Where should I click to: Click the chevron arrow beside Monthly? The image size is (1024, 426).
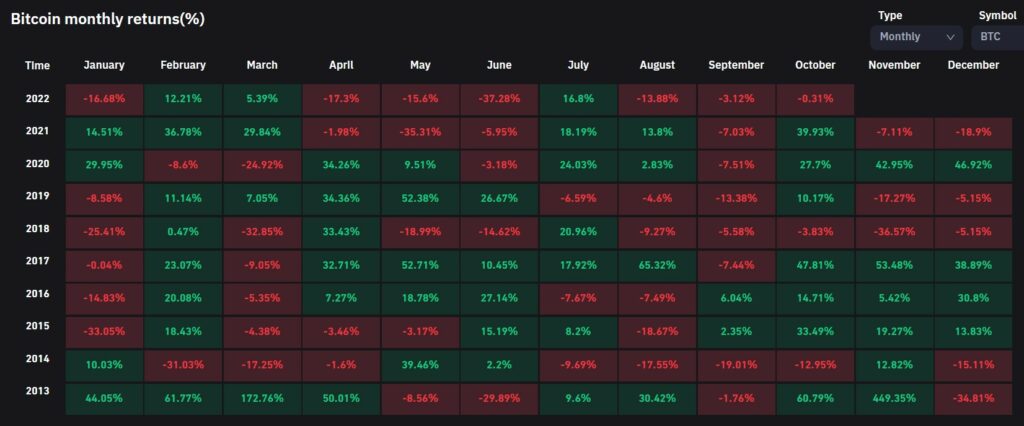tap(950, 37)
